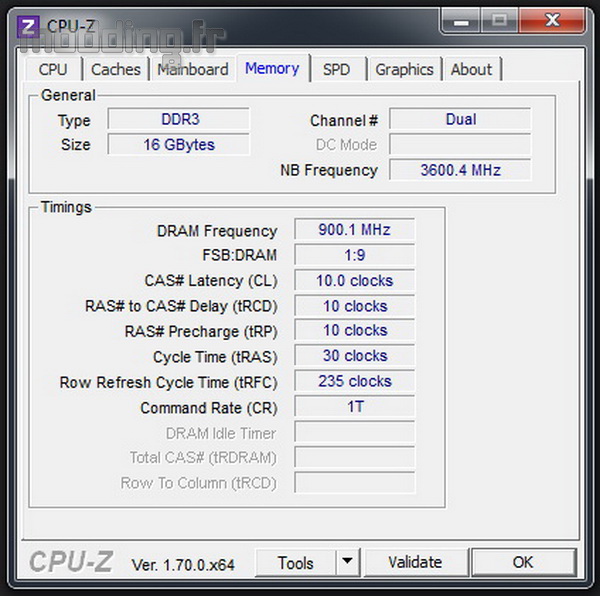Click the empty DRAM Idle Timer field

click(x=355, y=432)
